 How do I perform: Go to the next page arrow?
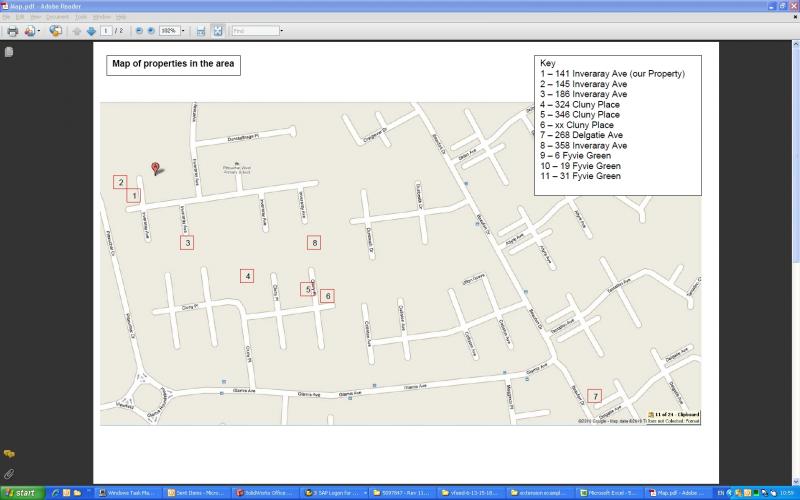pos(90,31)
